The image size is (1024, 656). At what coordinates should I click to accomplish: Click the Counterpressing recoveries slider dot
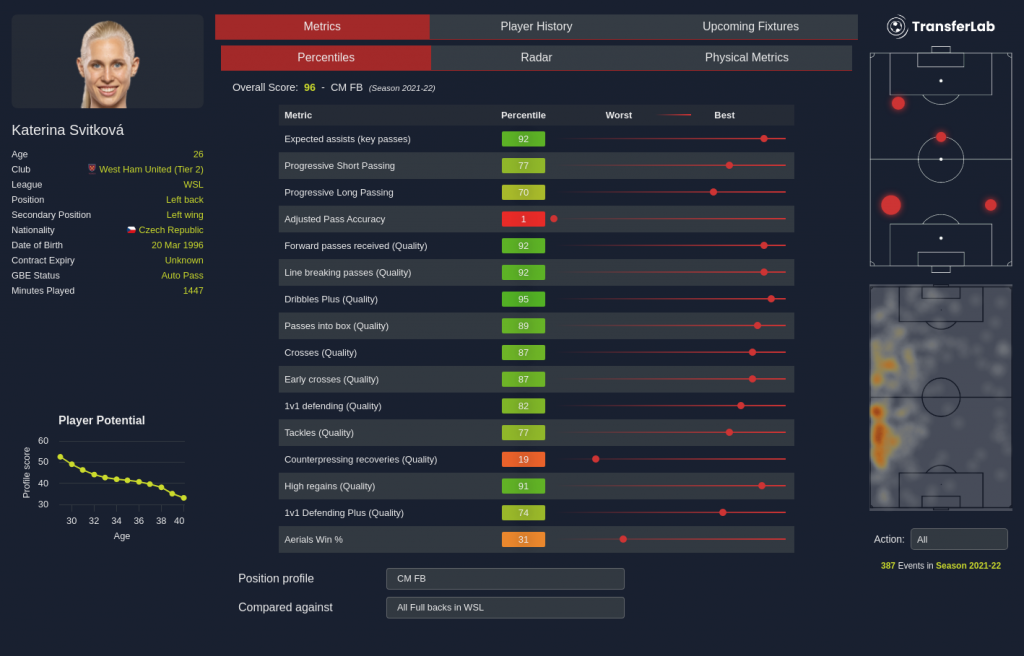tap(596, 459)
